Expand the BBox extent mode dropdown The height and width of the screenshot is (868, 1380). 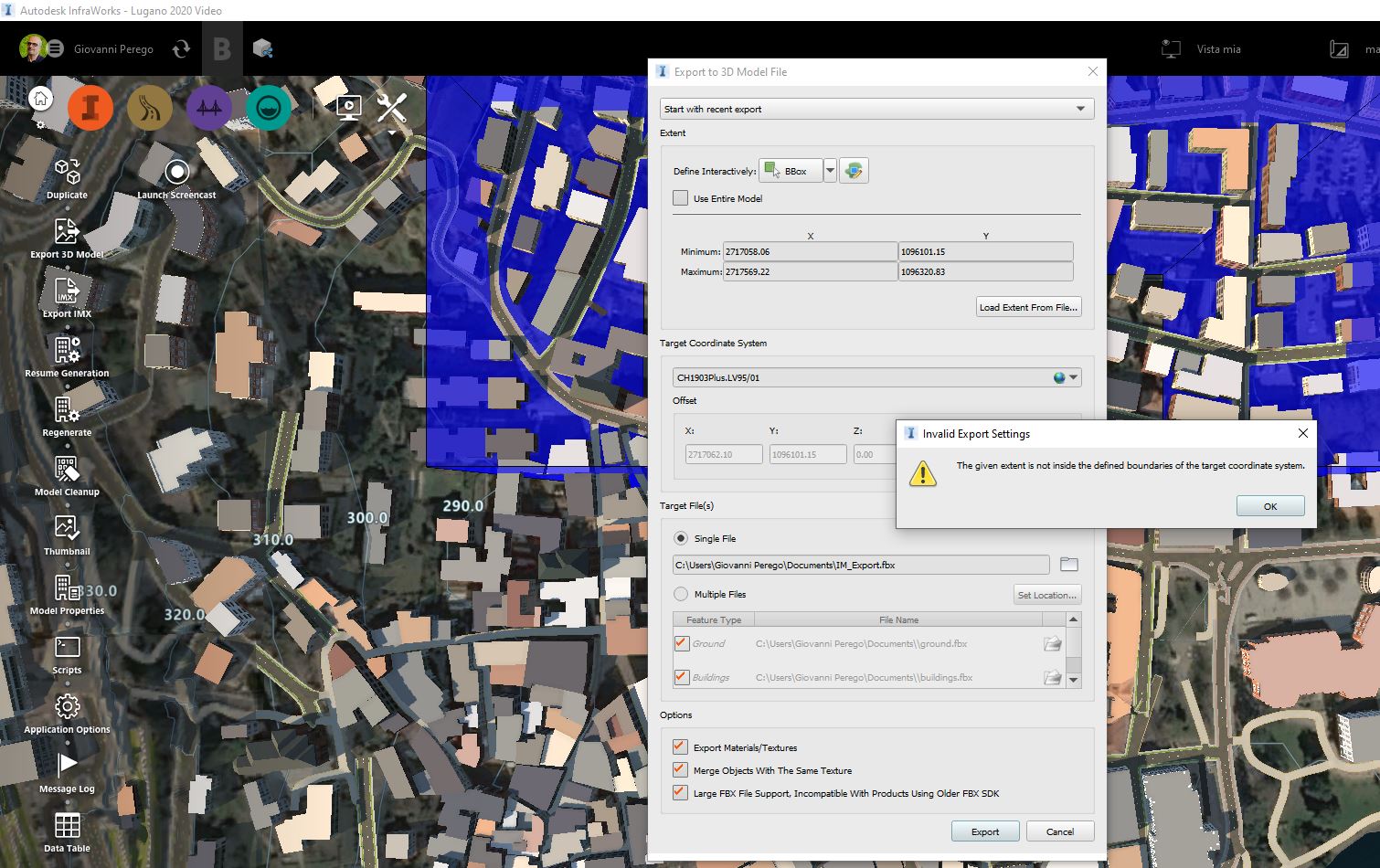click(x=829, y=170)
